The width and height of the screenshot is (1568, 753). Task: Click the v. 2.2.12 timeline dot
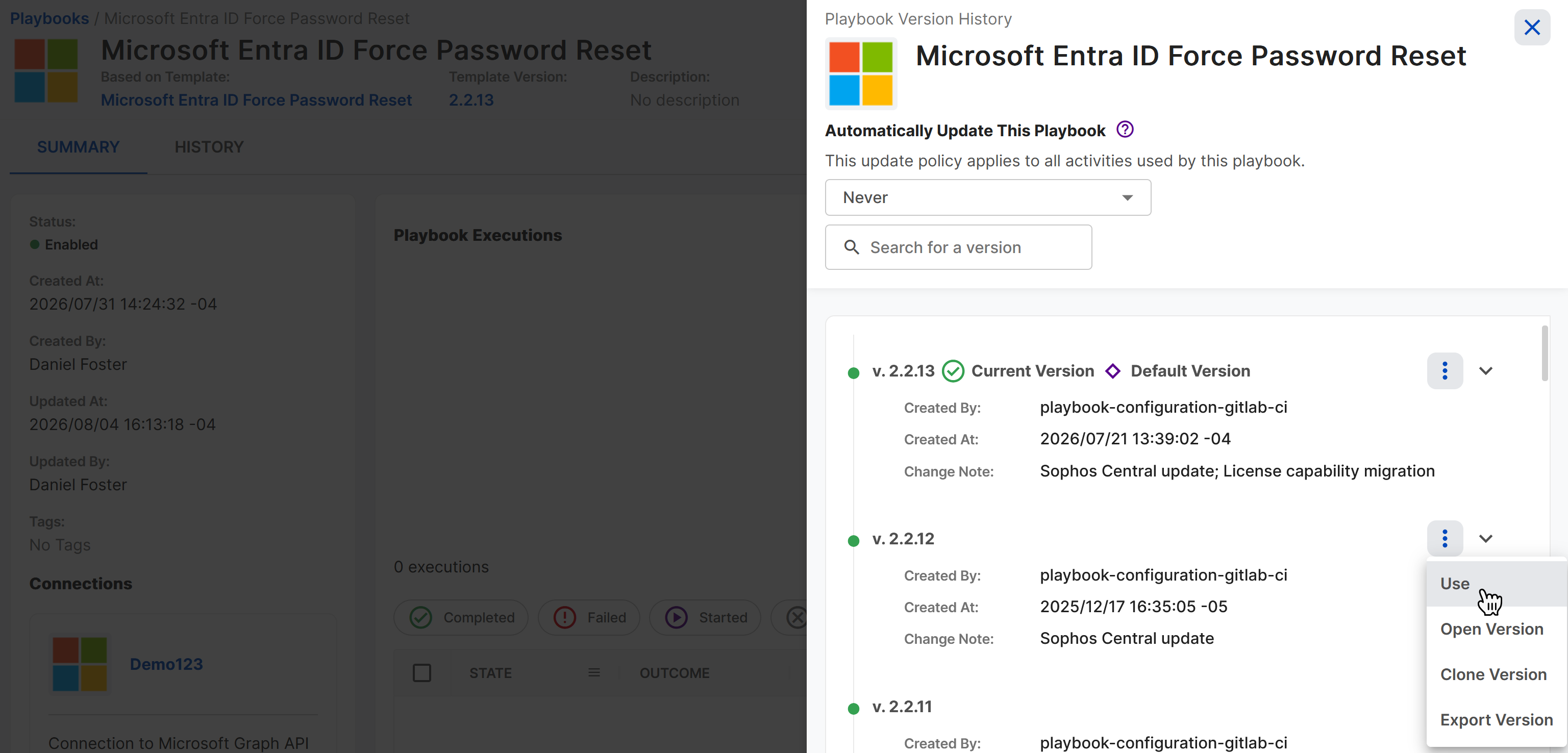click(853, 541)
